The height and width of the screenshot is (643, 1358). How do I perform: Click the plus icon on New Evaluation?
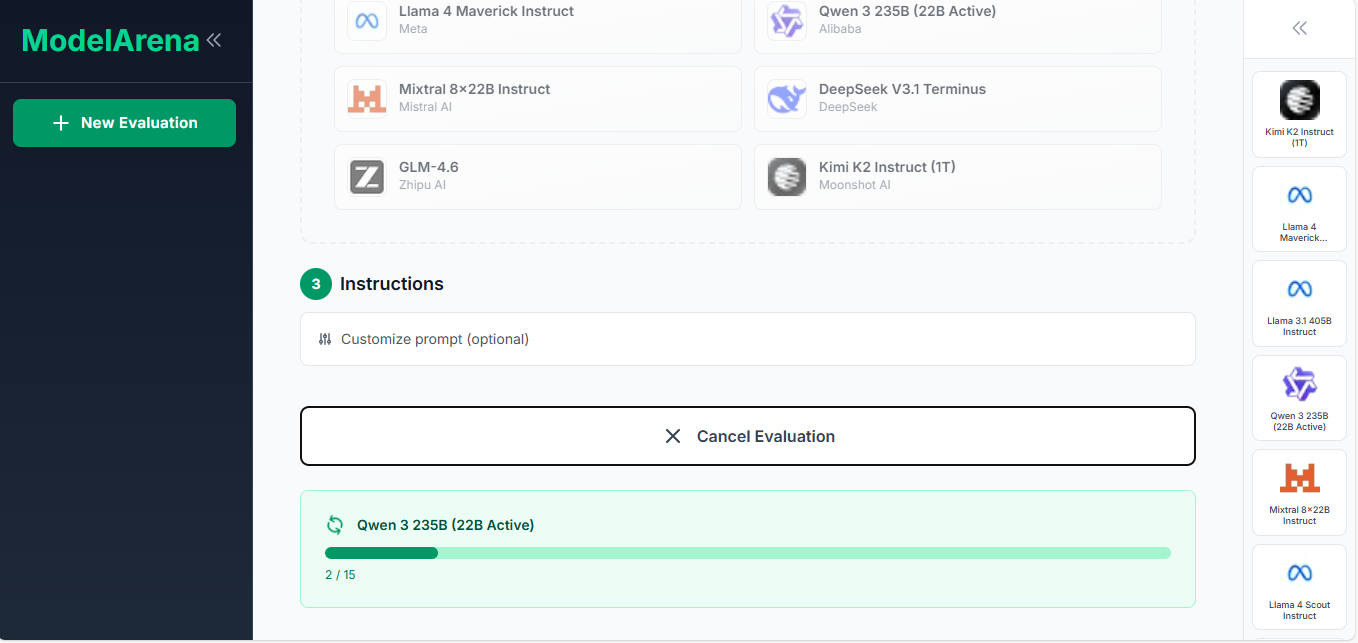click(x=61, y=123)
